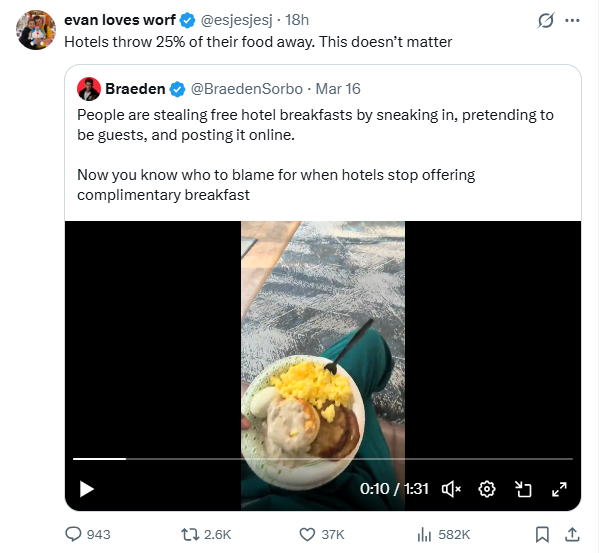Open the Grok explain icon on post
The image size is (602, 553).
(x=546, y=20)
